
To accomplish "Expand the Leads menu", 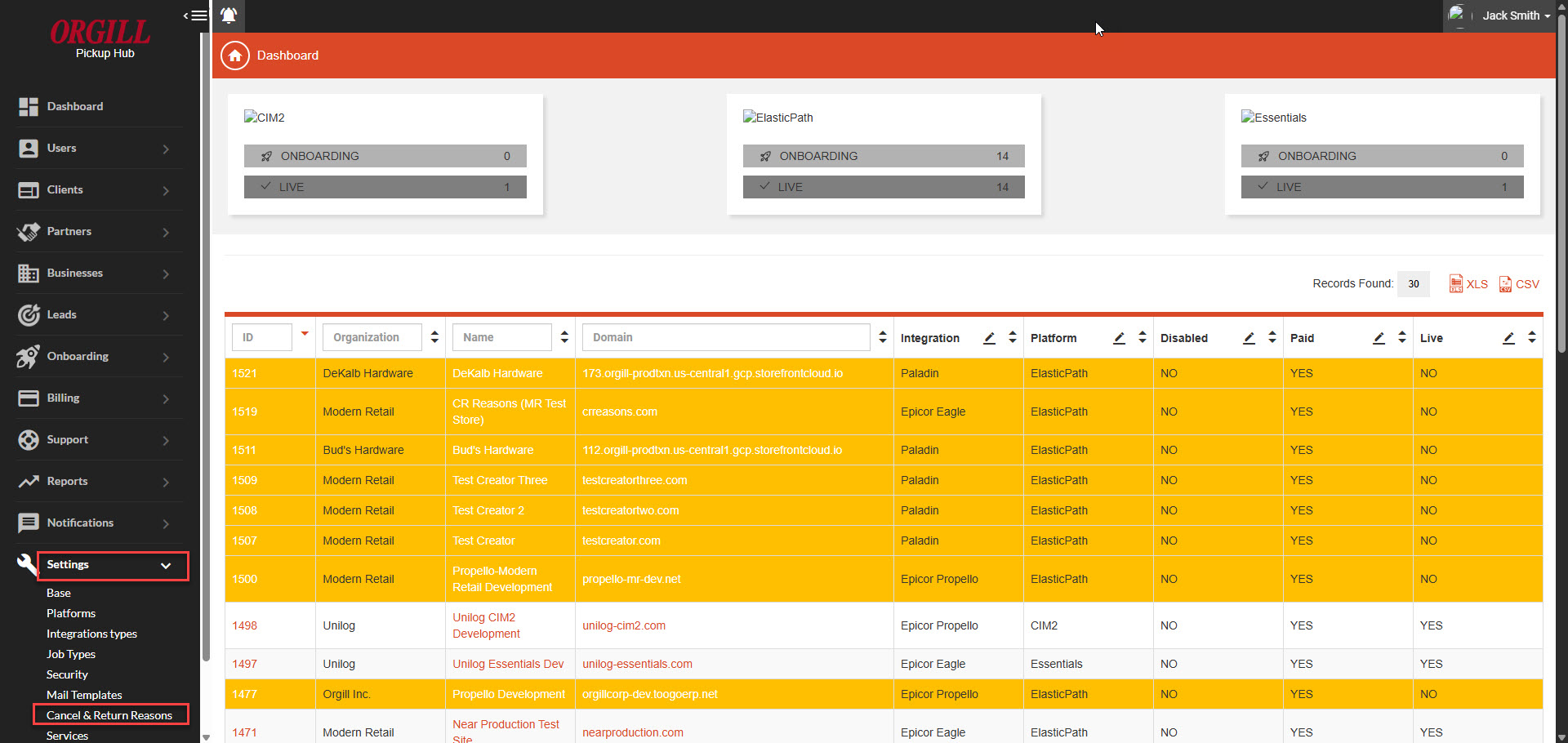I will [166, 315].
